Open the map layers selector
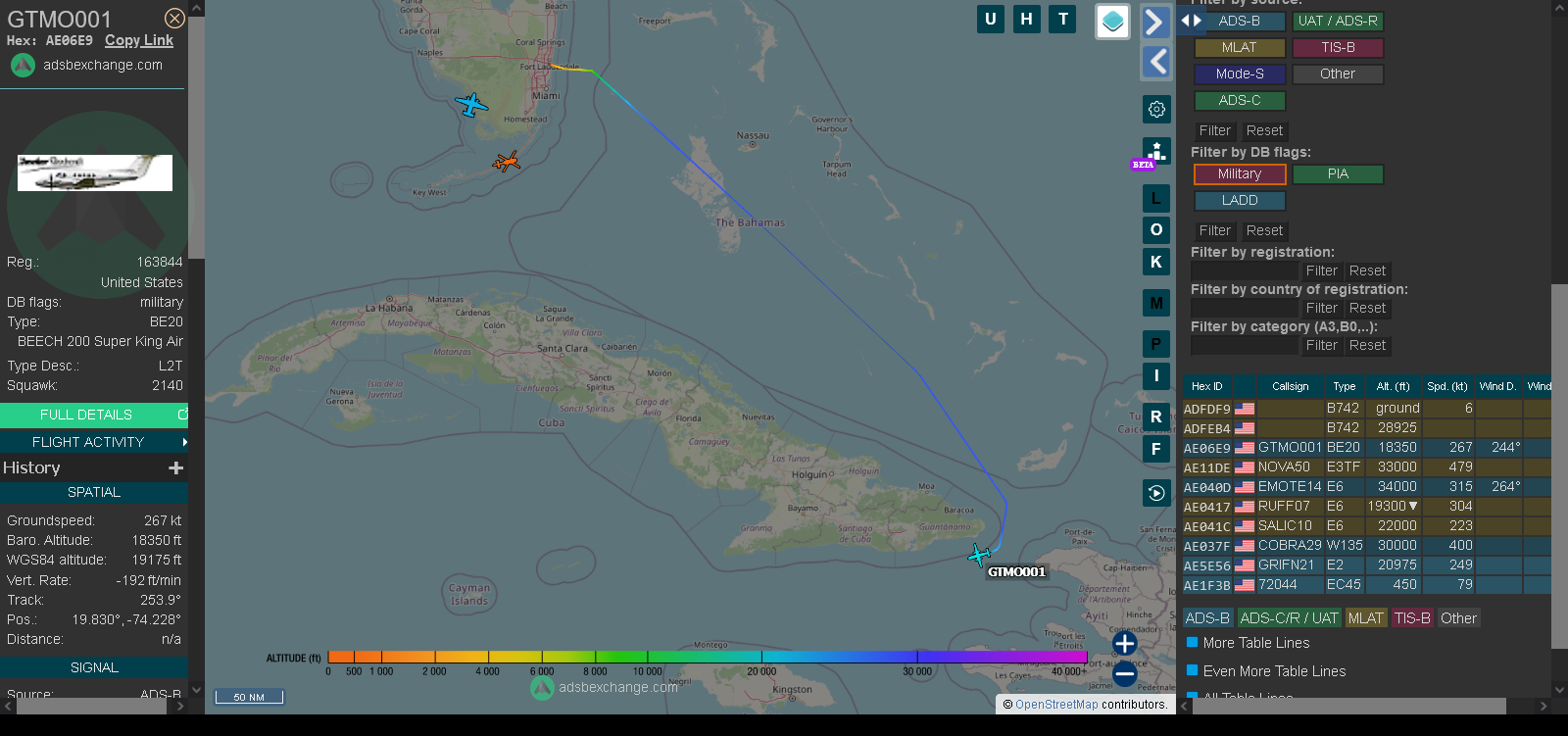This screenshot has height=736, width=1568. pyautogui.click(x=1112, y=22)
